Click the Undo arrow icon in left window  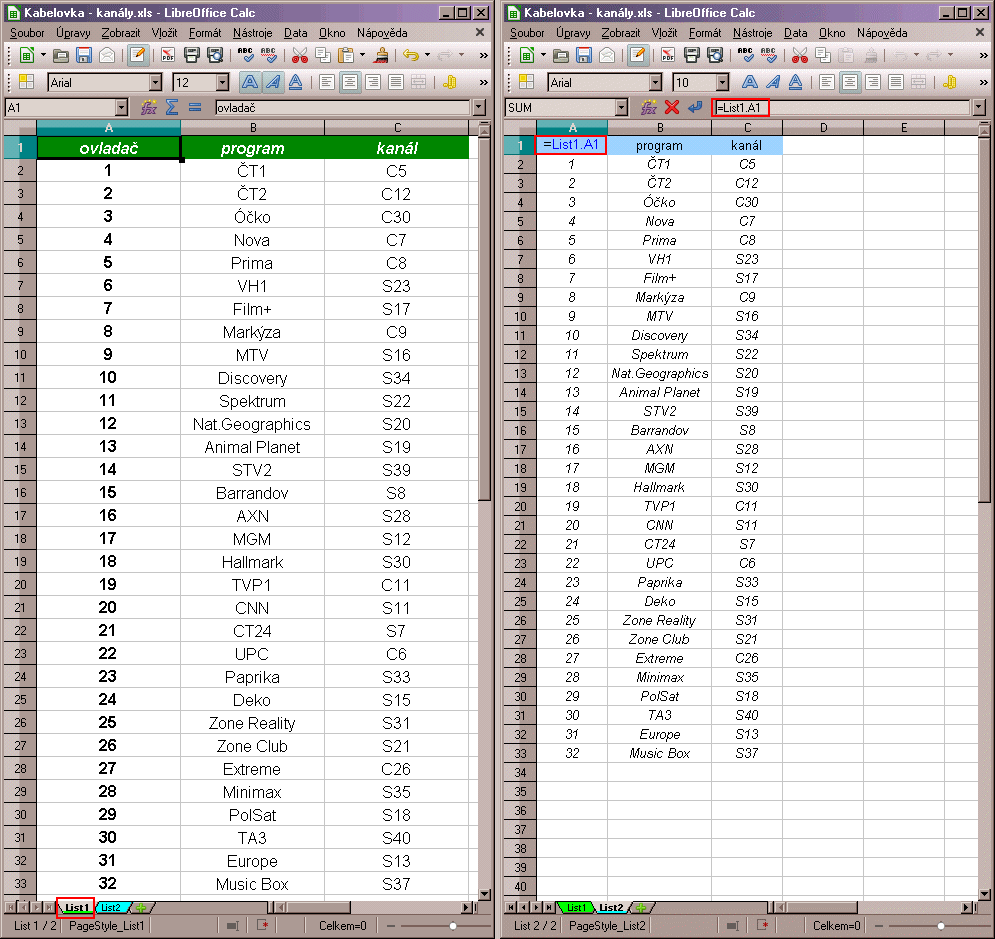pos(411,56)
